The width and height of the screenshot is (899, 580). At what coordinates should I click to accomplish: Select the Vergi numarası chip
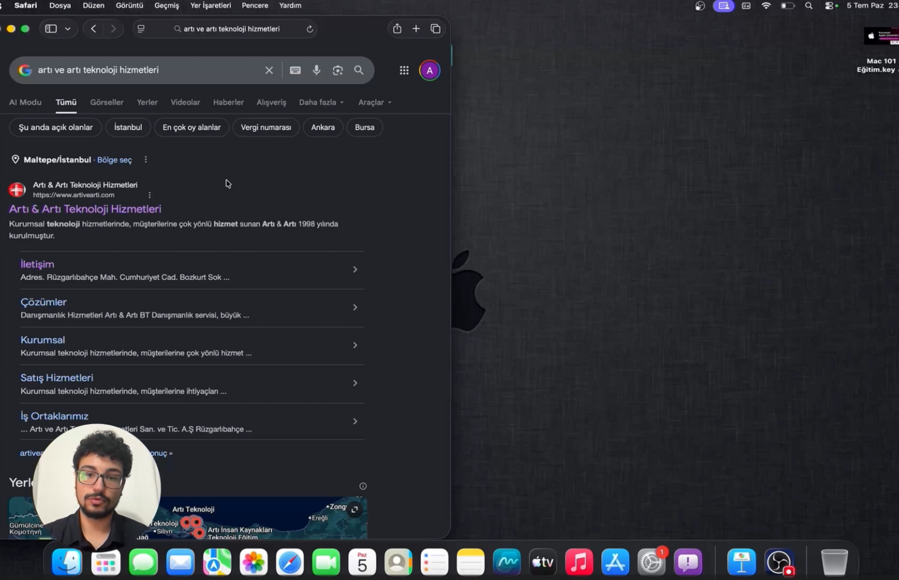pyautogui.click(x=266, y=127)
